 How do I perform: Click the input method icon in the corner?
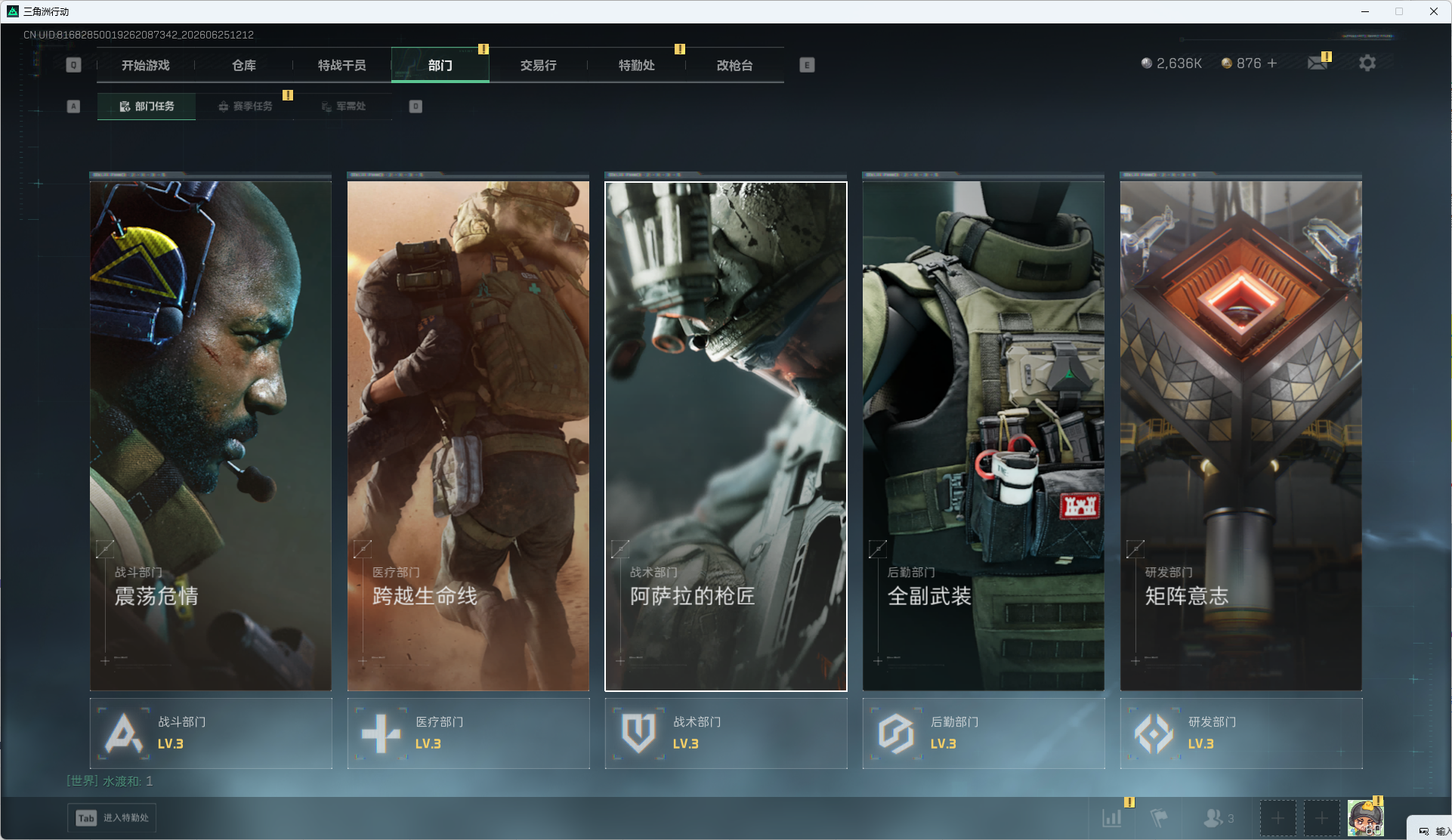1424,831
